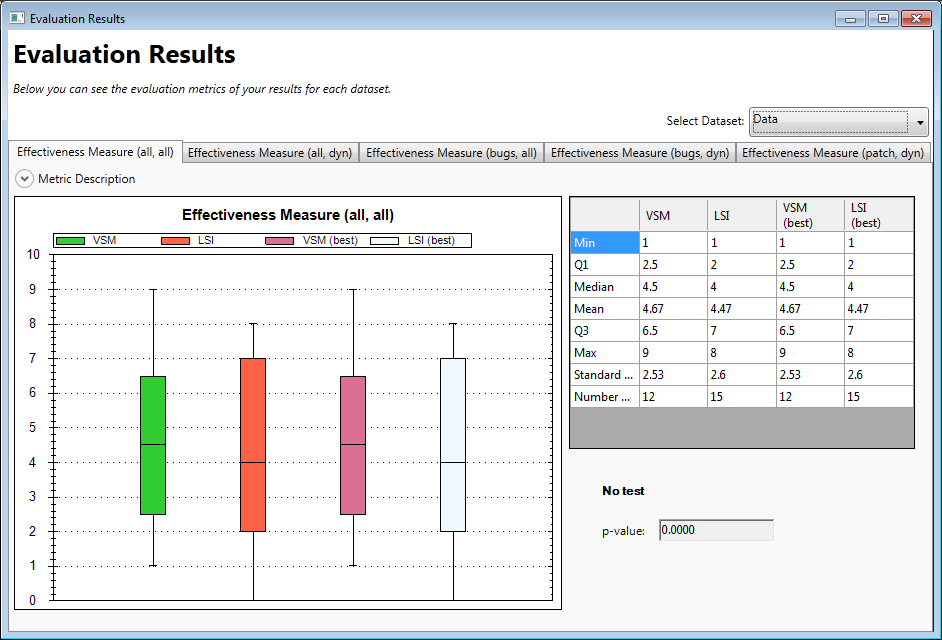The width and height of the screenshot is (942, 640).
Task: Select the Median row in the table
Action: coord(604,286)
